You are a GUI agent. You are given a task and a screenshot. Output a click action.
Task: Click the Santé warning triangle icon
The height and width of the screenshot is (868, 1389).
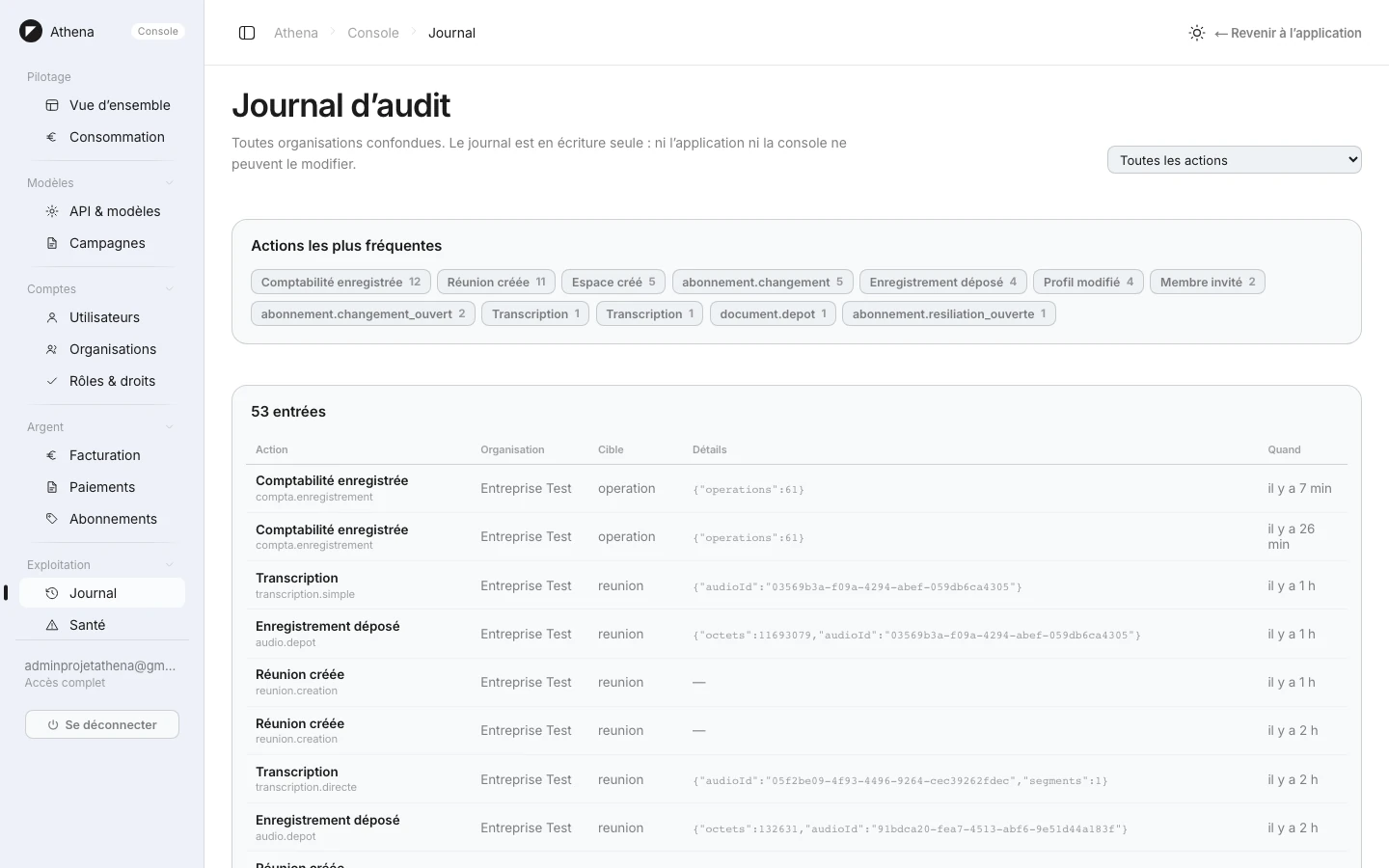(x=52, y=625)
